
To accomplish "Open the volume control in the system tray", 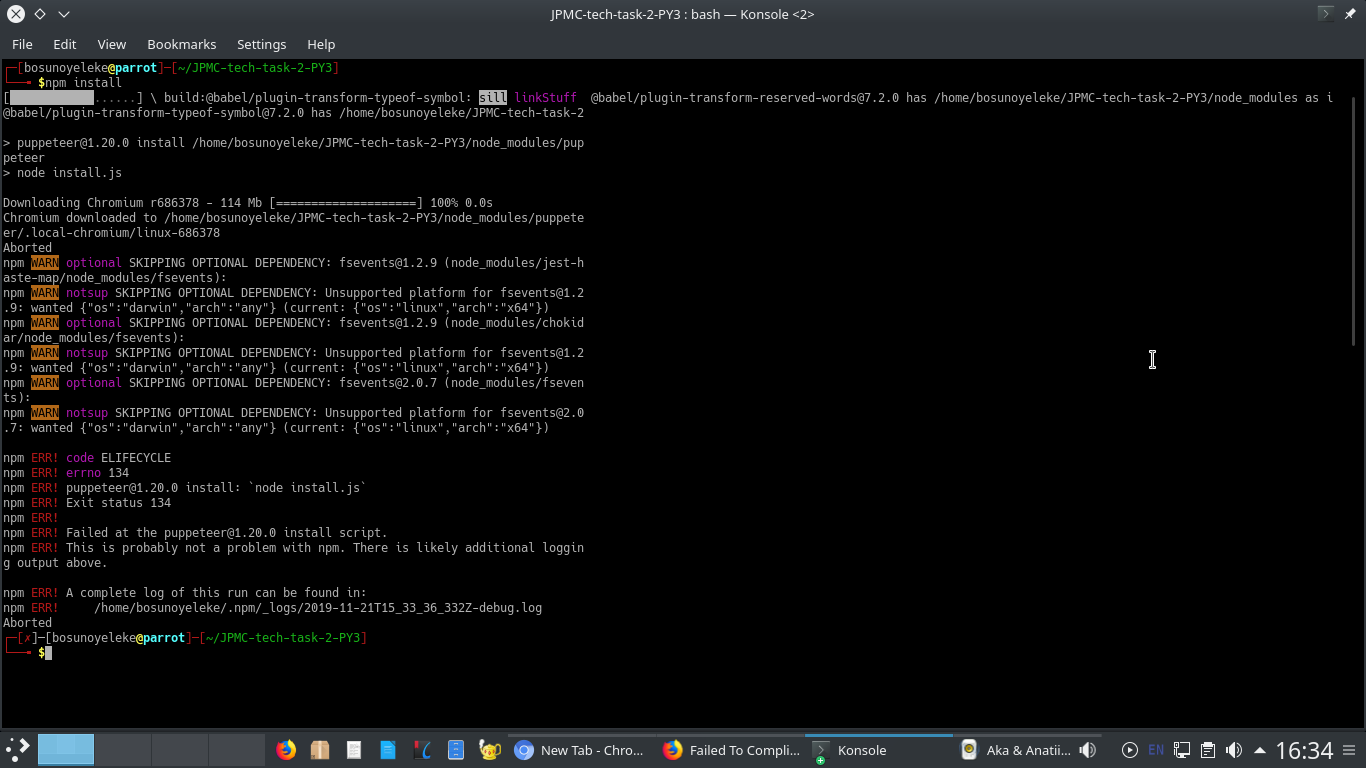I will pyautogui.click(x=1234, y=750).
